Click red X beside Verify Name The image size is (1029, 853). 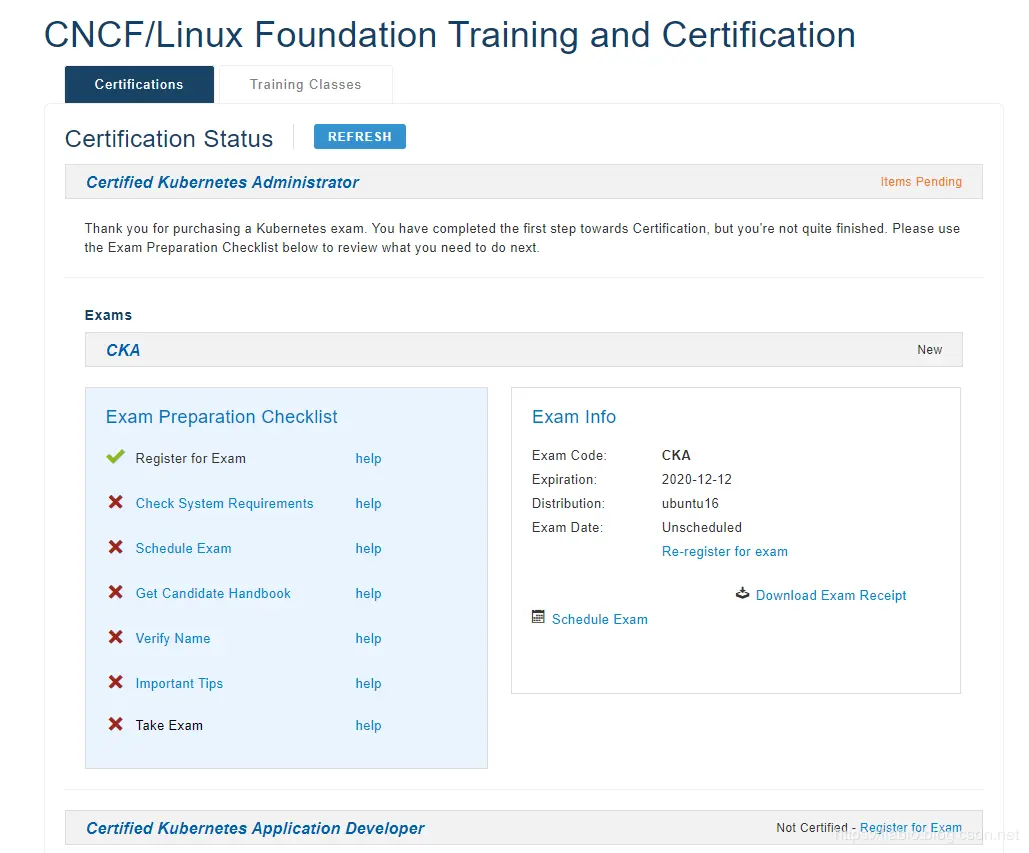116,636
